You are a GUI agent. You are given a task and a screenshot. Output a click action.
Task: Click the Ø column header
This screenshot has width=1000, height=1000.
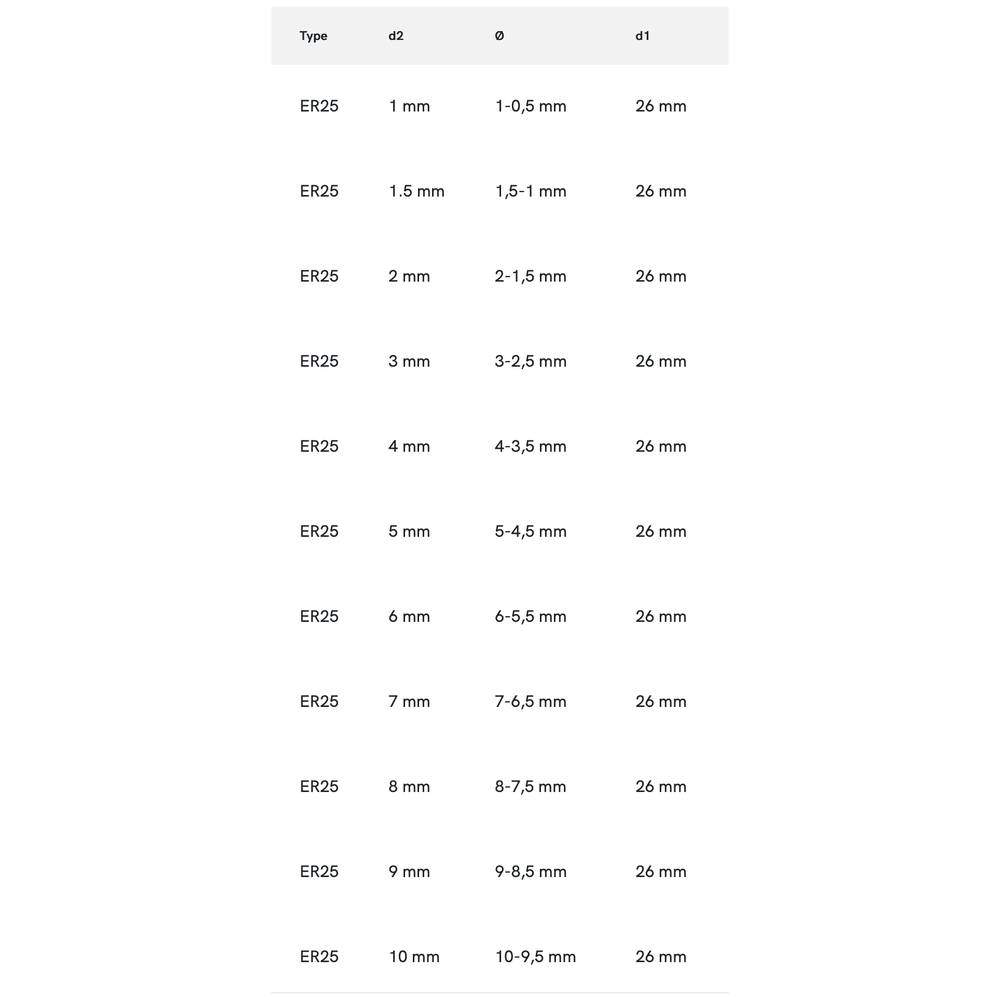point(500,36)
